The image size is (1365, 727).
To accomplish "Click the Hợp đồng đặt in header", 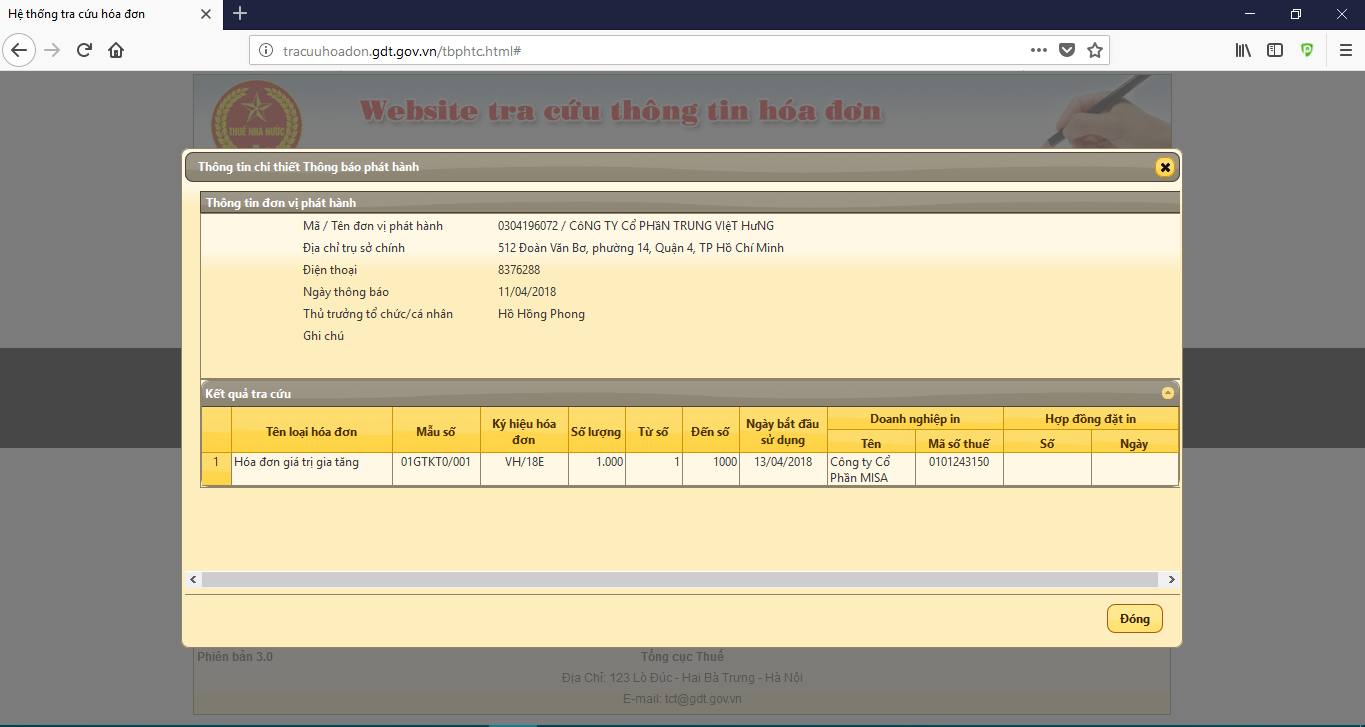I will (1091, 419).
